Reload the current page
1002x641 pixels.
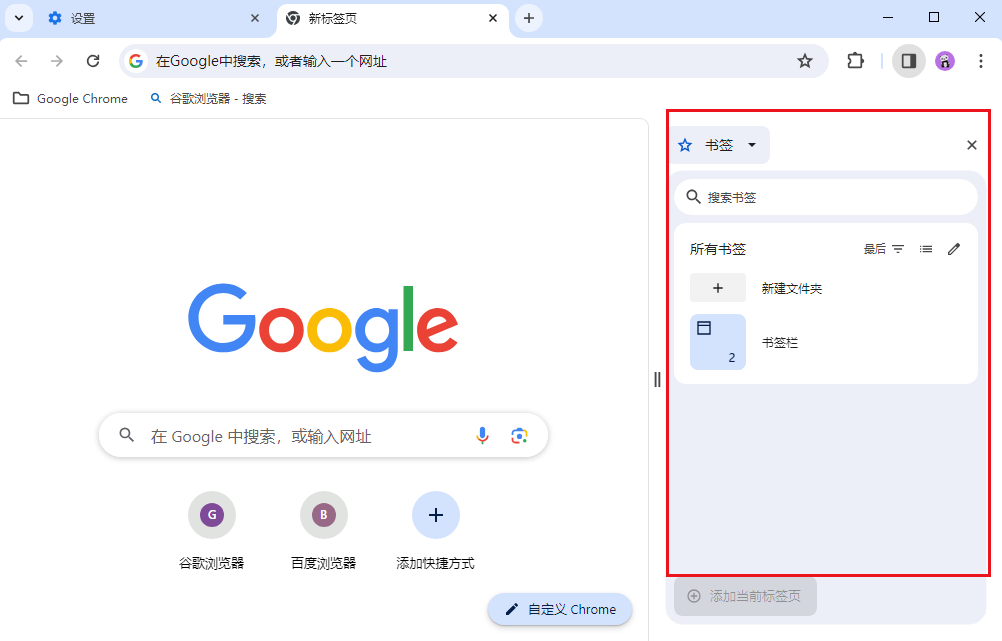point(93,61)
